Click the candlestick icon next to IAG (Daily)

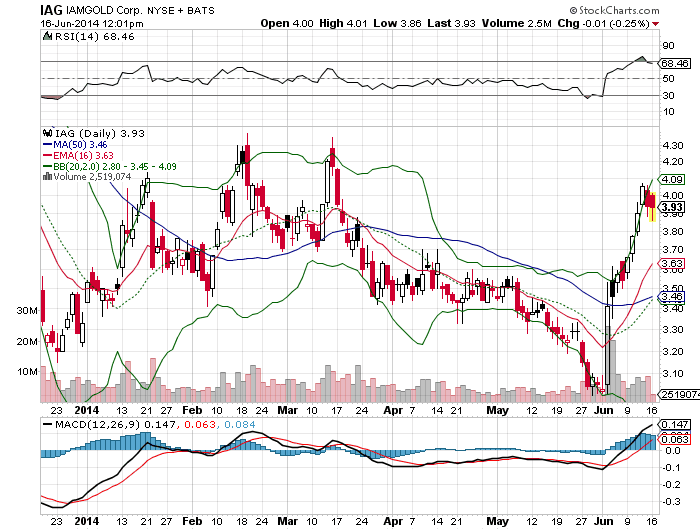(x=47, y=133)
